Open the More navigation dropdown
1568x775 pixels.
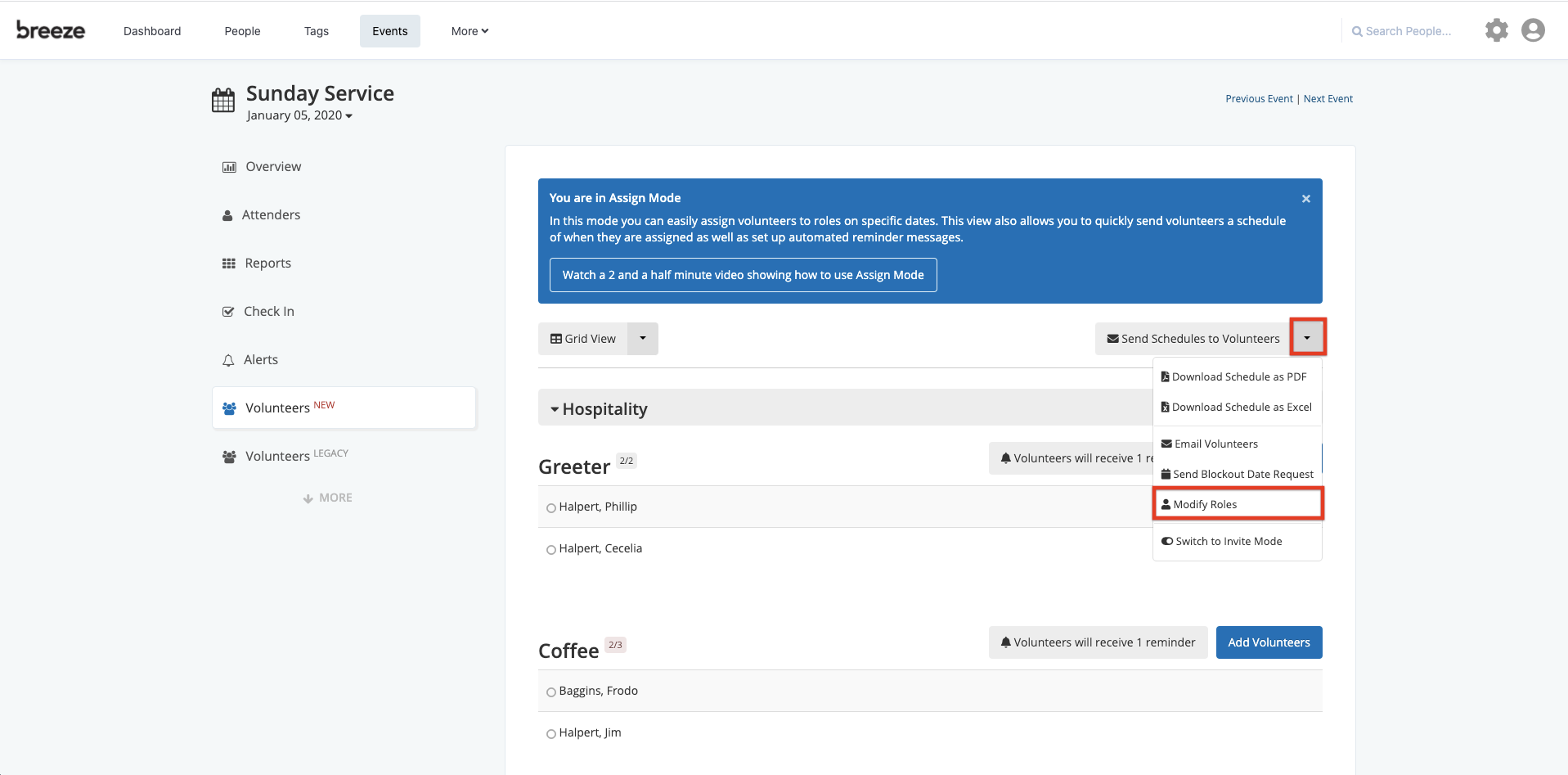[470, 31]
